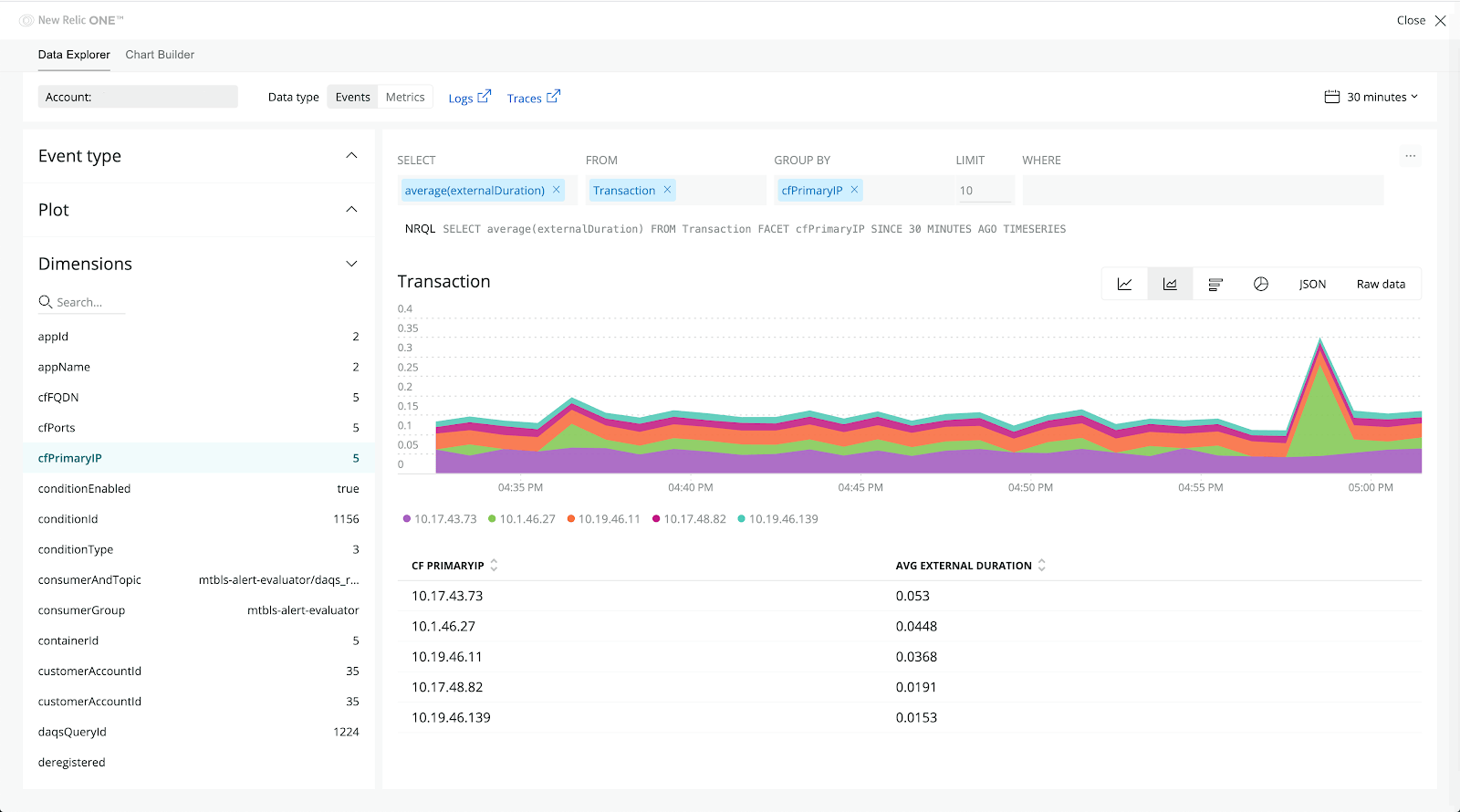Switch to line chart view
Image resolution: width=1460 pixels, height=812 pixels.
click(1124, 285)
